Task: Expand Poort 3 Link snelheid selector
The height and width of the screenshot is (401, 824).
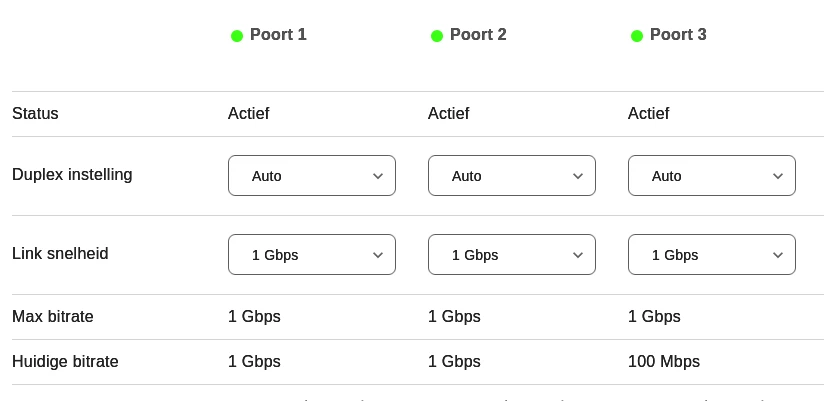Action: pyautogui.click(x=712, y=255)
